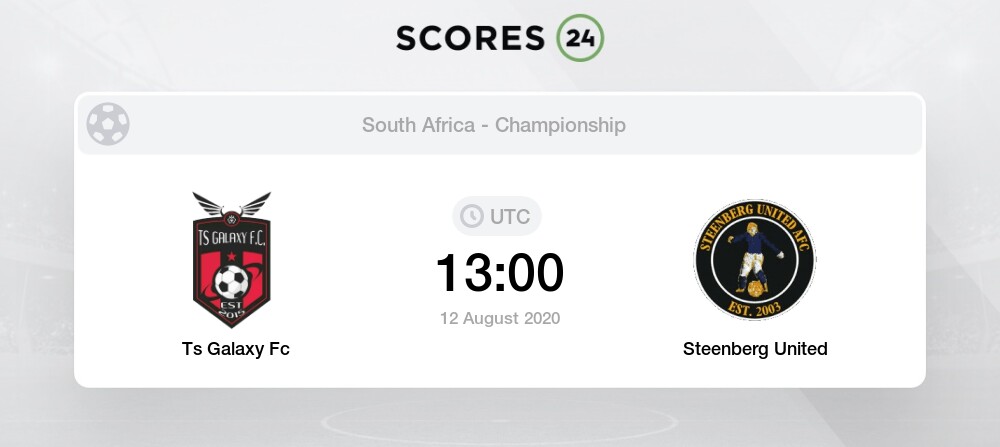1000x447 pixels.
Task: Click the Steenberg United round crest
Action: 755,259
